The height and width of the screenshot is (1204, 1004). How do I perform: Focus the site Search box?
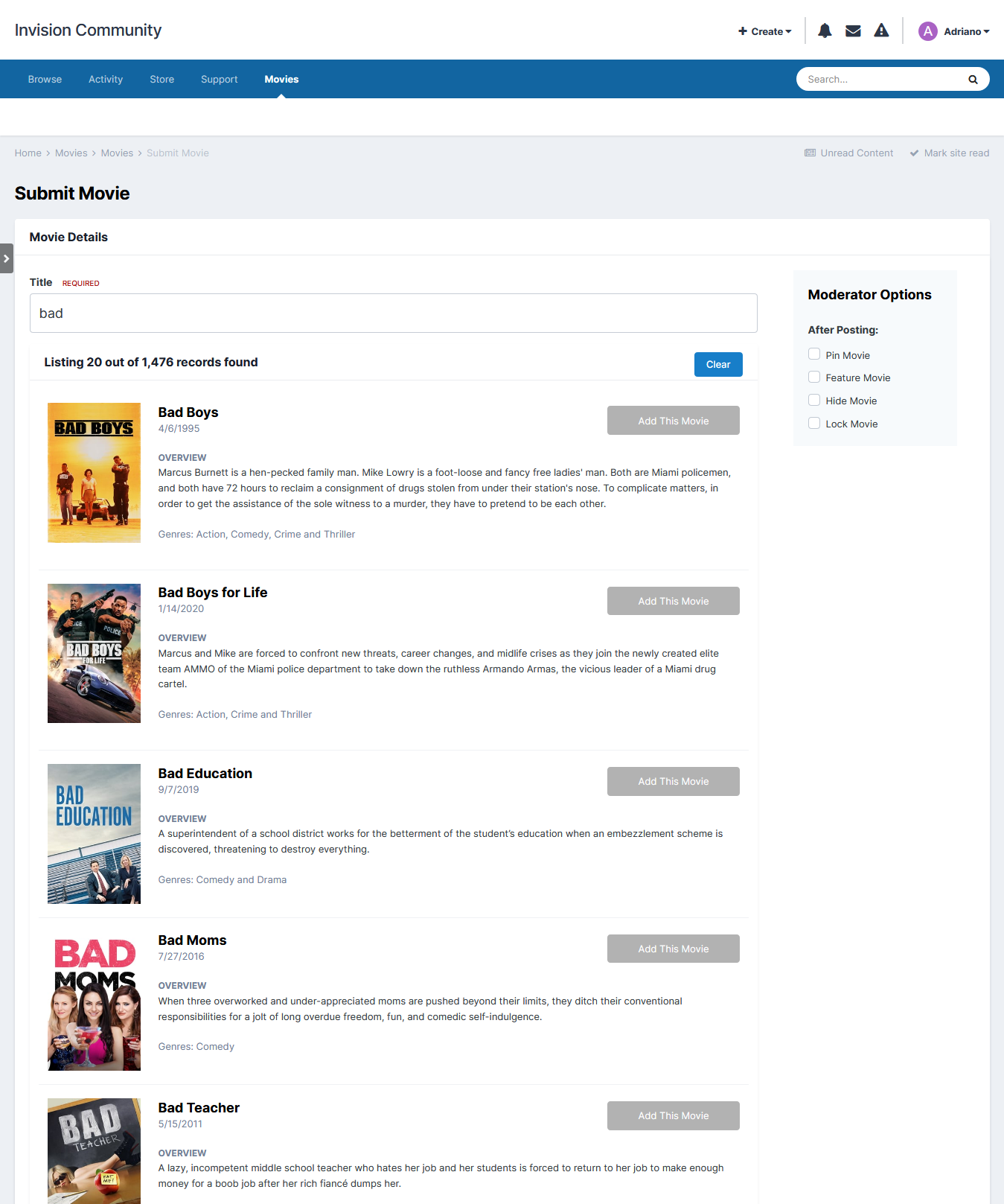coord(882,80)
